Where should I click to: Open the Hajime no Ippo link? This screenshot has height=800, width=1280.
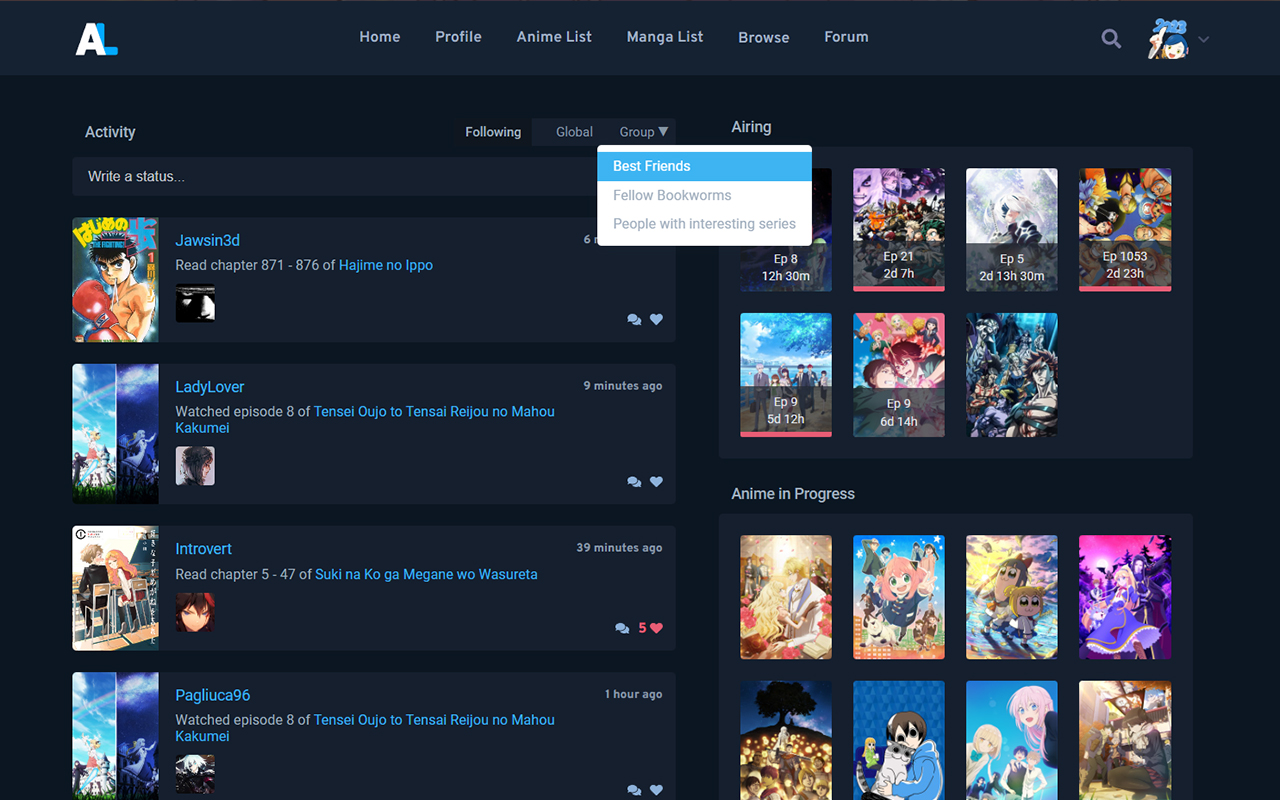point(385,265)
